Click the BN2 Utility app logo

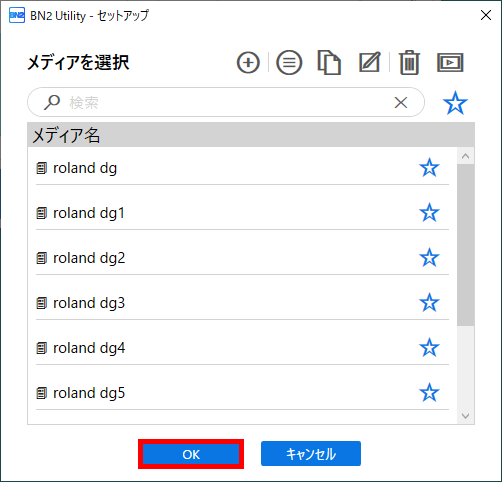coord(17,15)
